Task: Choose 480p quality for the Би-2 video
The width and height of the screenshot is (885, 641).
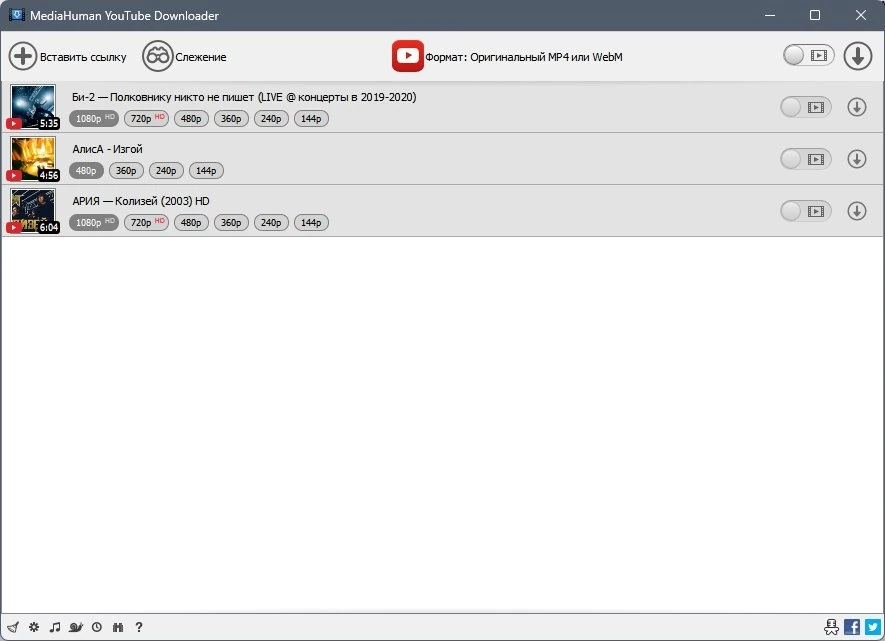Action: 191,118
